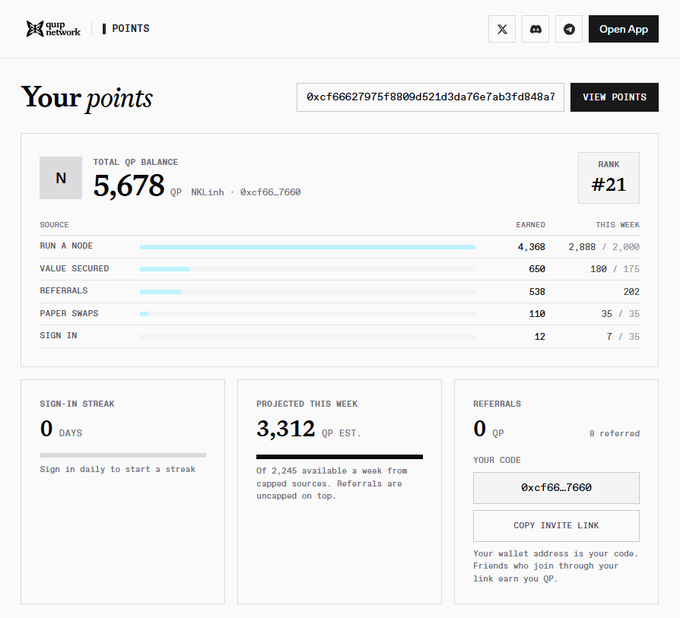Click the 4,368 earned value
The height and width of the screenshot is (618, 680).
(531, 247)
